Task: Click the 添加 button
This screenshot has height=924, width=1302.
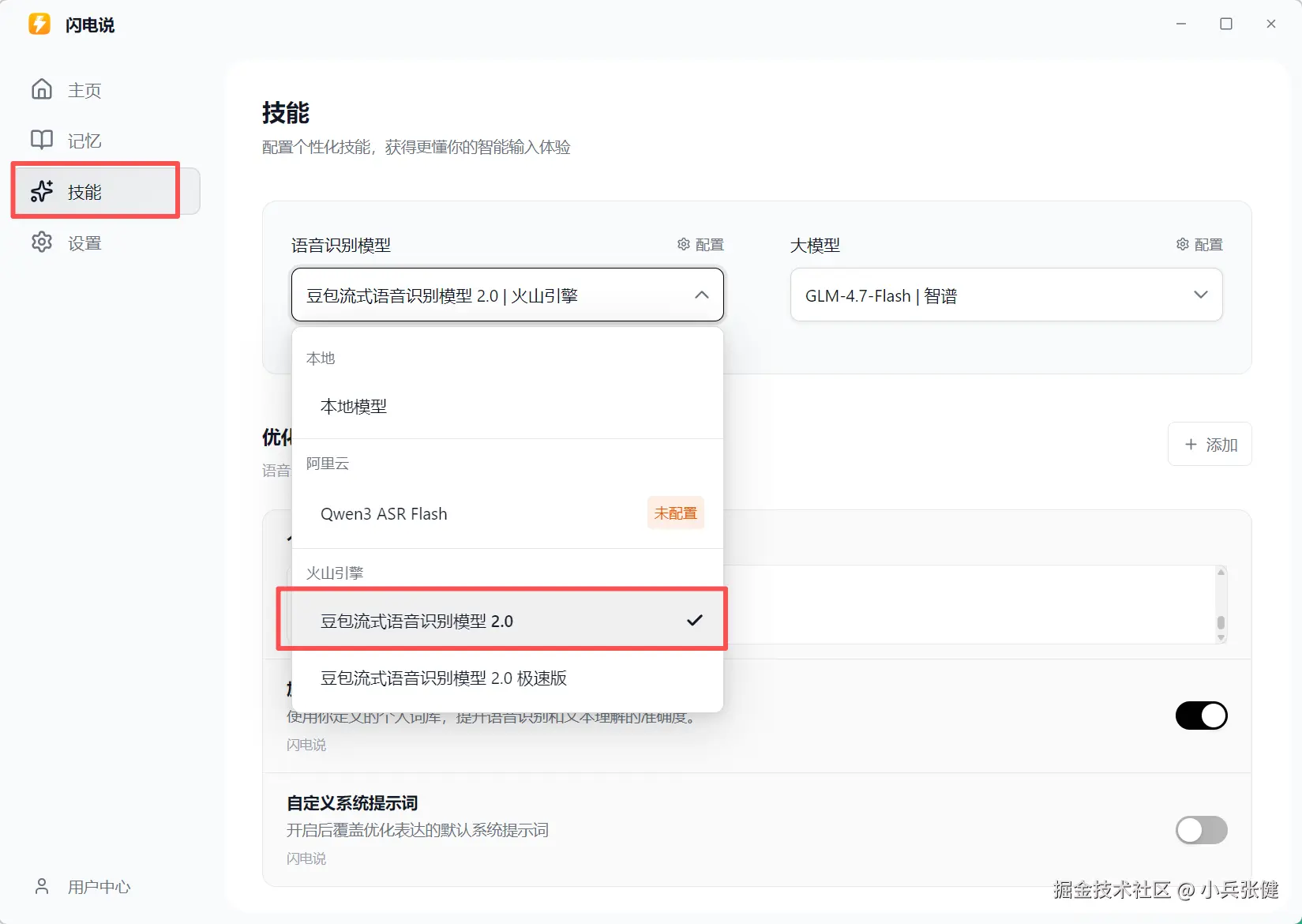Action: tap(1210, 445)
